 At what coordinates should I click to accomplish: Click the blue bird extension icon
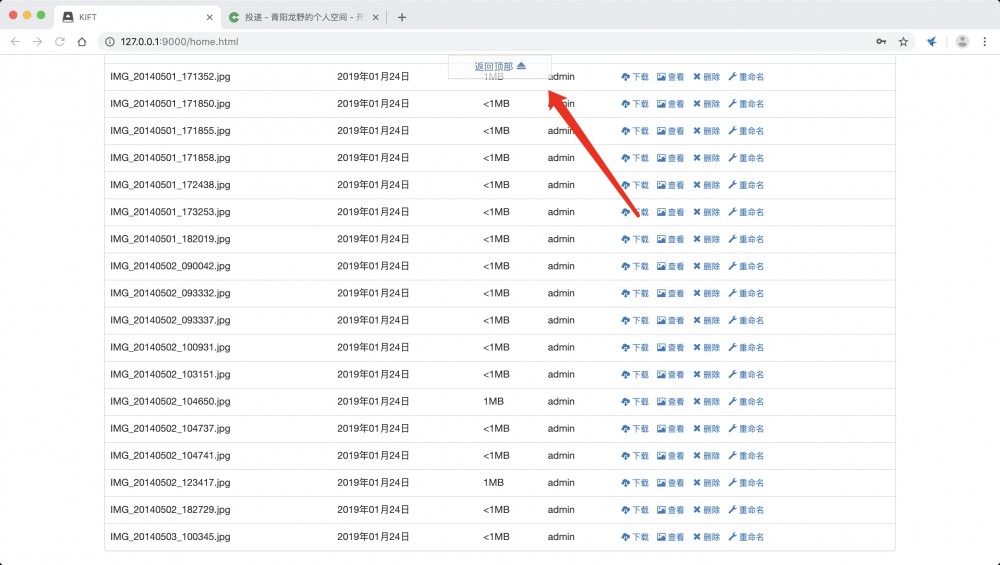pyautogui.click(x=932, y=41)
